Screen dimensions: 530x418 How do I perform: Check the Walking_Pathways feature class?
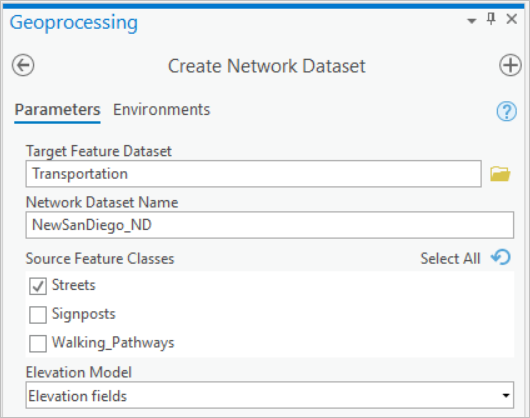[x=38, y=344]
